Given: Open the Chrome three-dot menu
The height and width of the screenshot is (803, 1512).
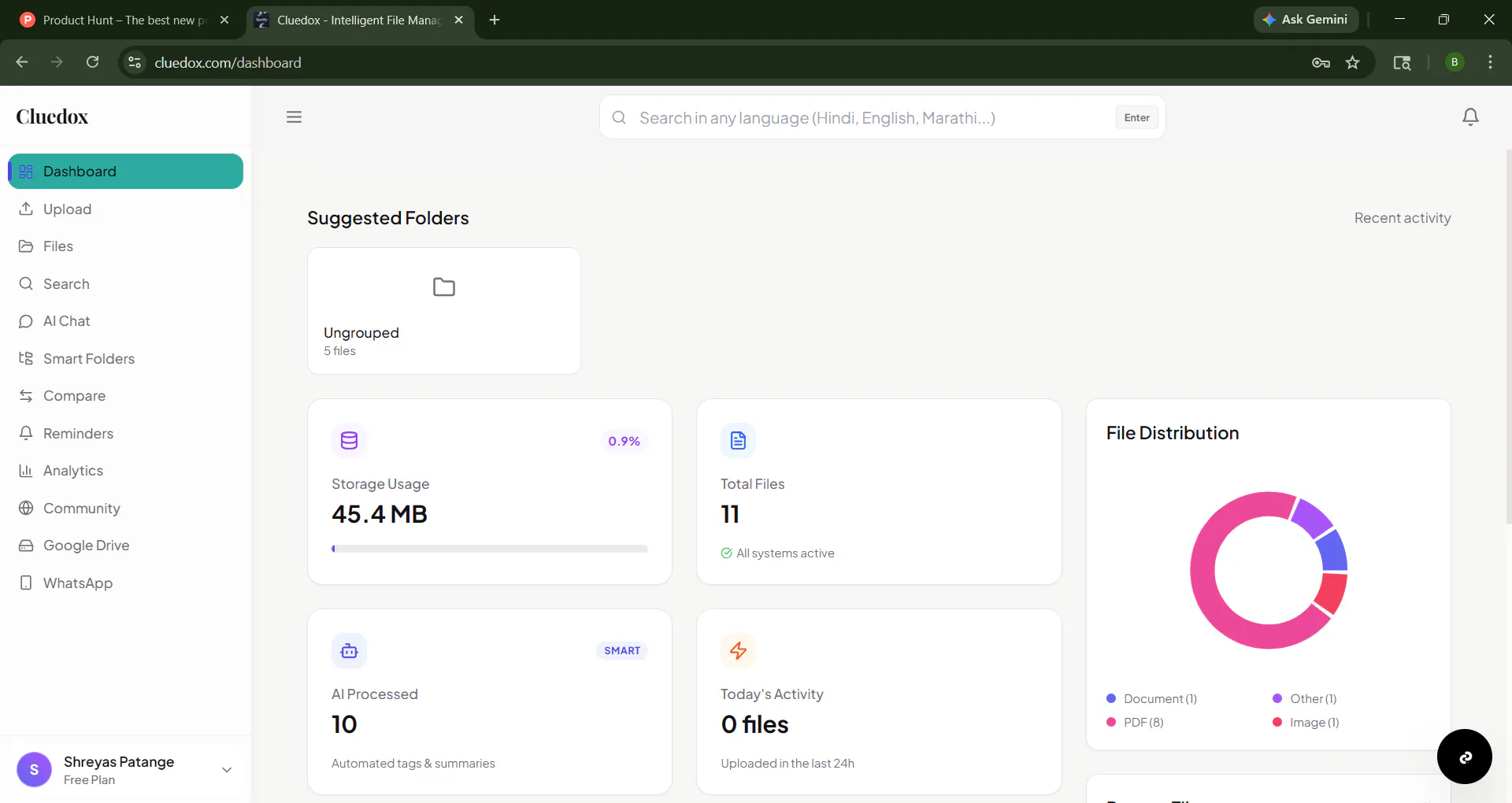Looking at the screenshot, I should coord(1490,62).
